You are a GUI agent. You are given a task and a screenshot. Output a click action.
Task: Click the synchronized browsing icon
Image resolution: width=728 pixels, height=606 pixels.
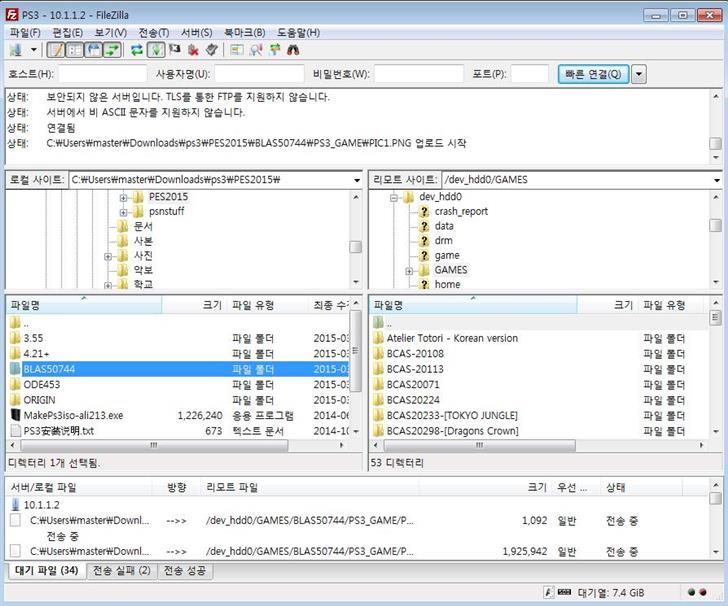(x=274, y=49)
